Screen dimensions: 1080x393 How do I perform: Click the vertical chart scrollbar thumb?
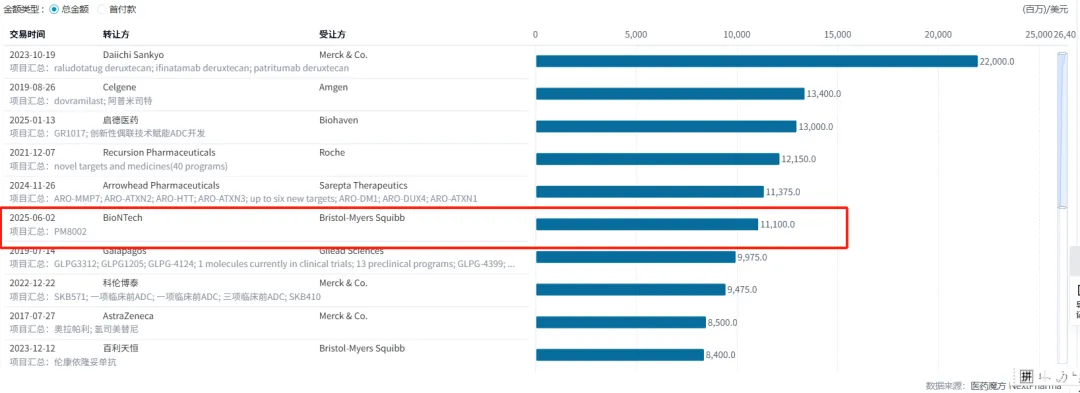1061,129
